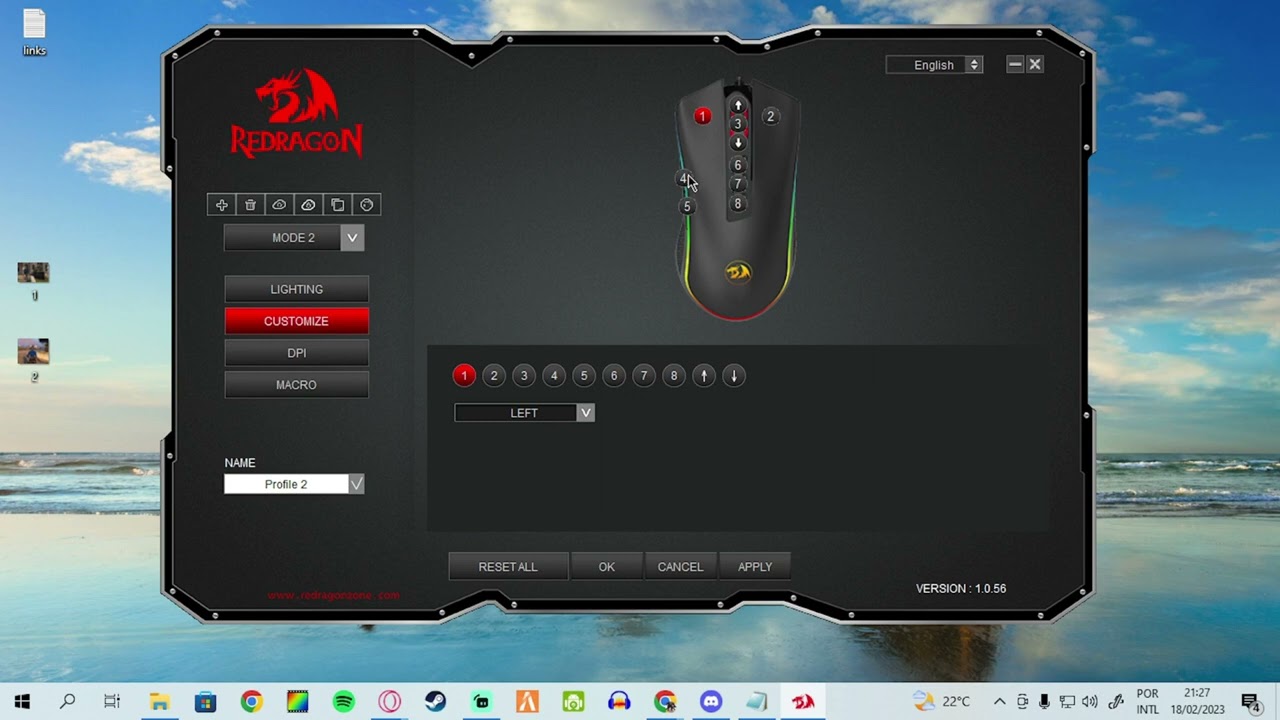Delete the profile using the trash icon
This screenshot has height=720, width=1280.
click(250, 205)
